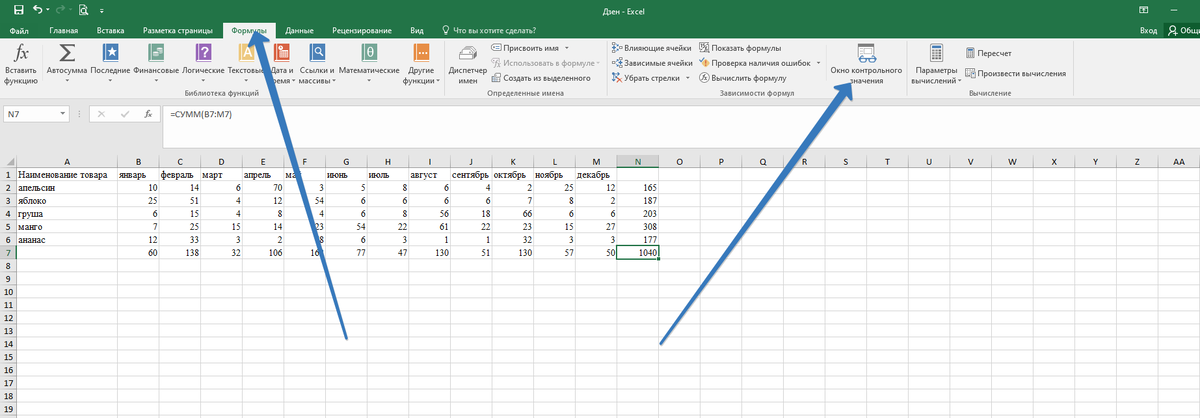Viewport: 1200px width, 418px height.
Task: Select cell containing 'яблоко'
Action: tap(66, 200)
